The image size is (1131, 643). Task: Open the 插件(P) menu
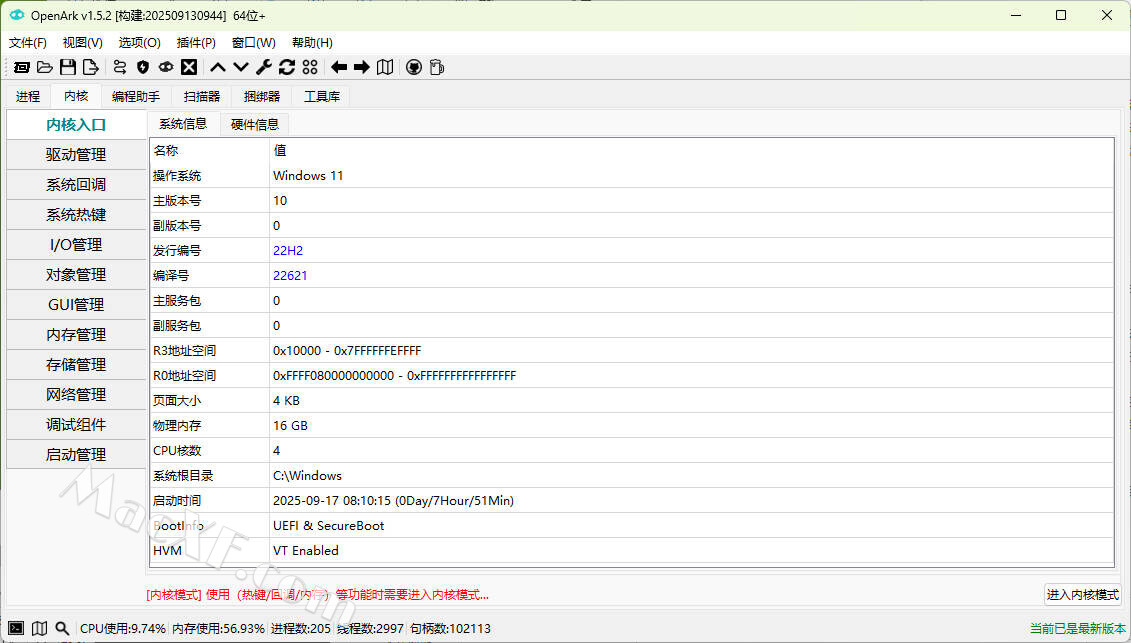[x=196, y=43]
